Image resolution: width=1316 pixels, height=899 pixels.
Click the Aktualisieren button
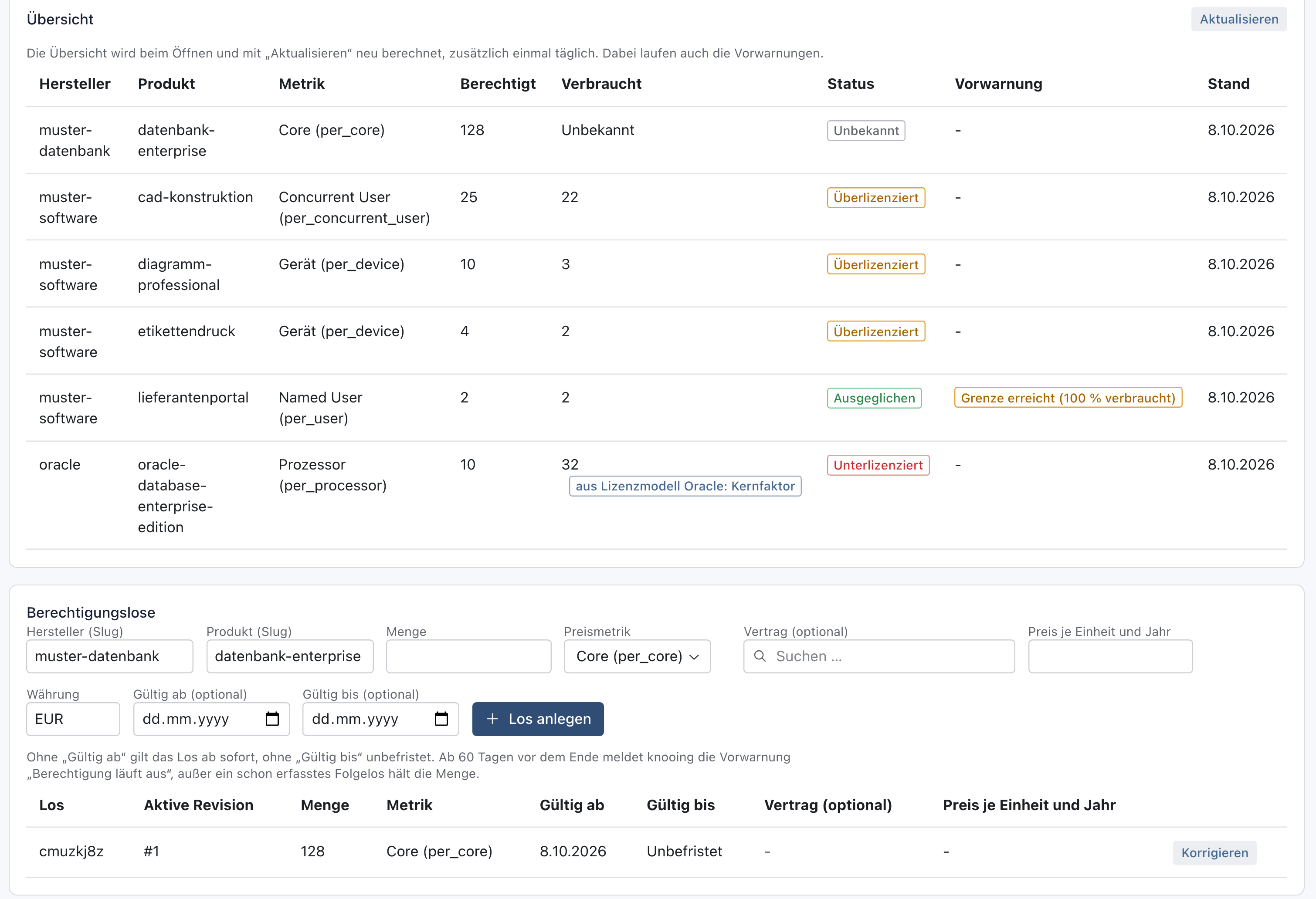tap(1239, 19)
